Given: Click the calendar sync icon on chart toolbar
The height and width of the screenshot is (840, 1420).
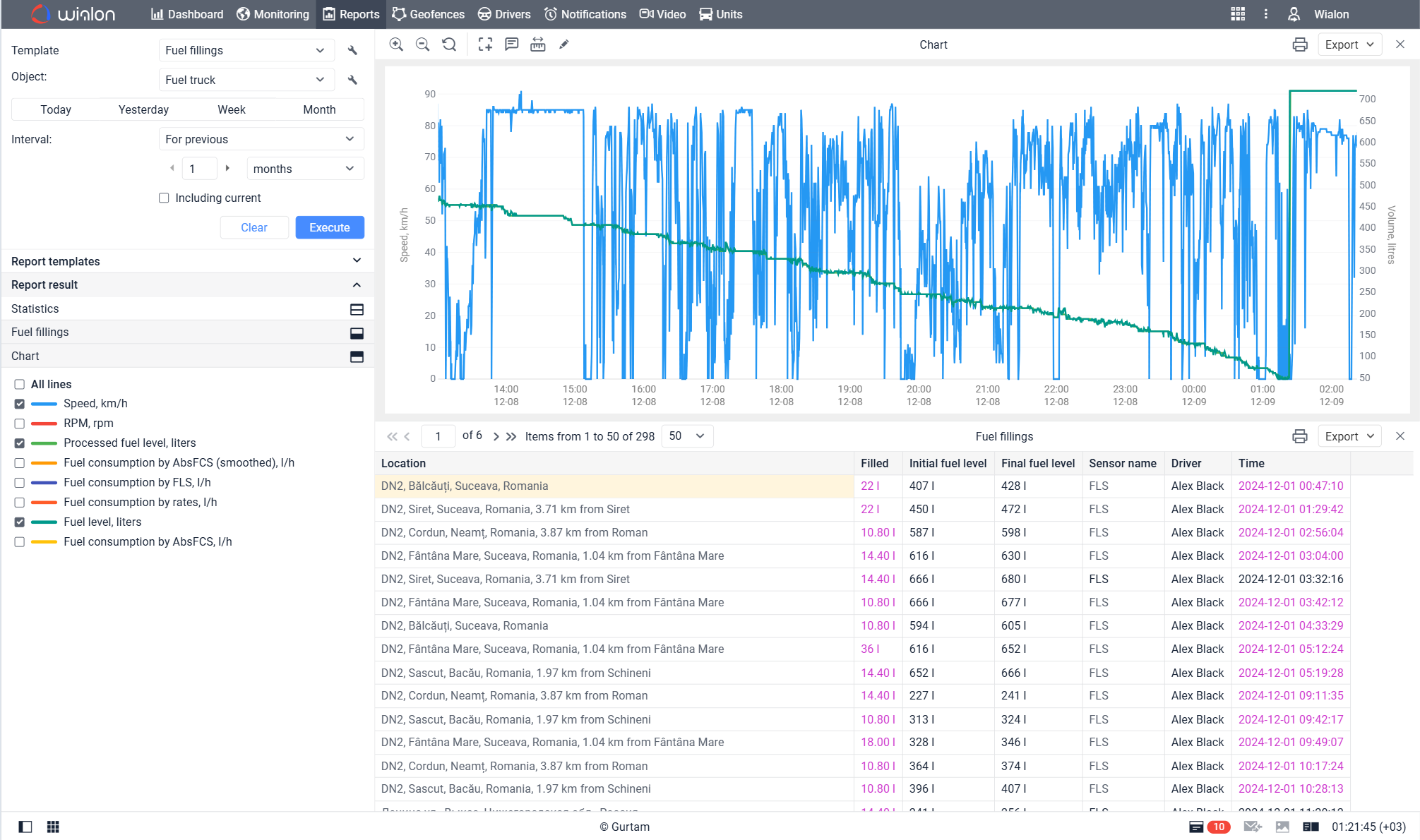Looking at the screenshot, I should pos(537,44).
